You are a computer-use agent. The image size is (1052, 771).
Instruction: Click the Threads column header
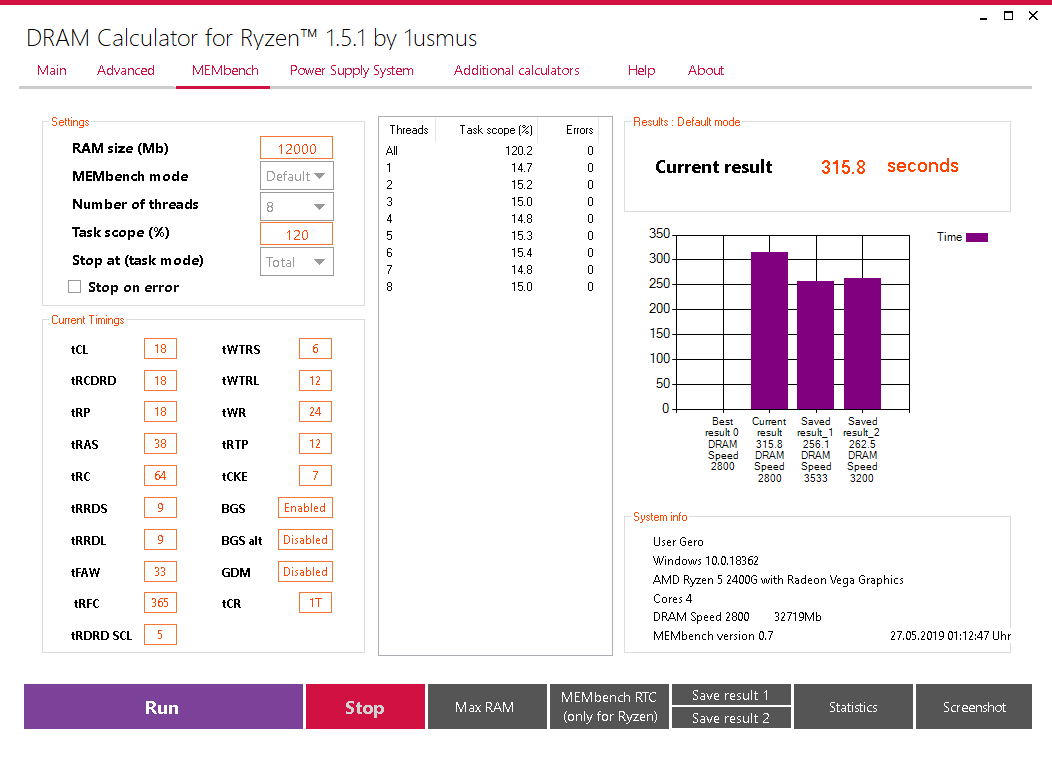(409, 130)
